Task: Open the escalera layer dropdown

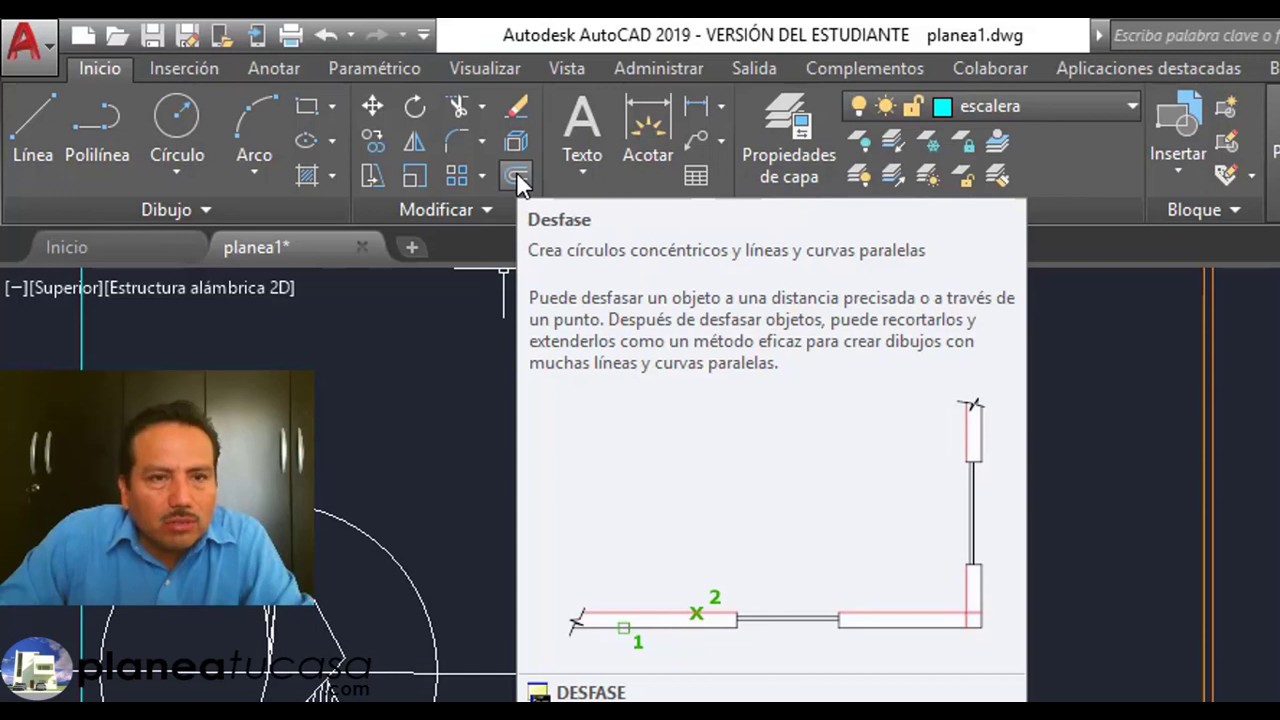Action: [1132, 106]
